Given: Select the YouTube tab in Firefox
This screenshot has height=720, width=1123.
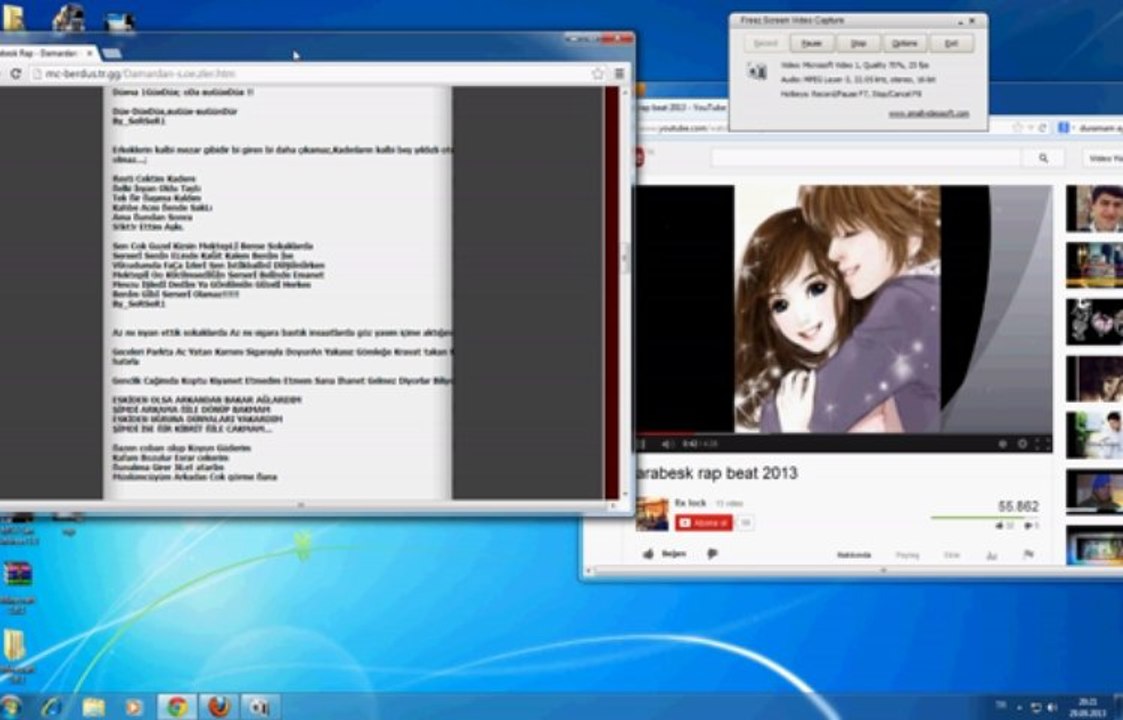Looking at the screenshot, I should click(x=682, y=107).
